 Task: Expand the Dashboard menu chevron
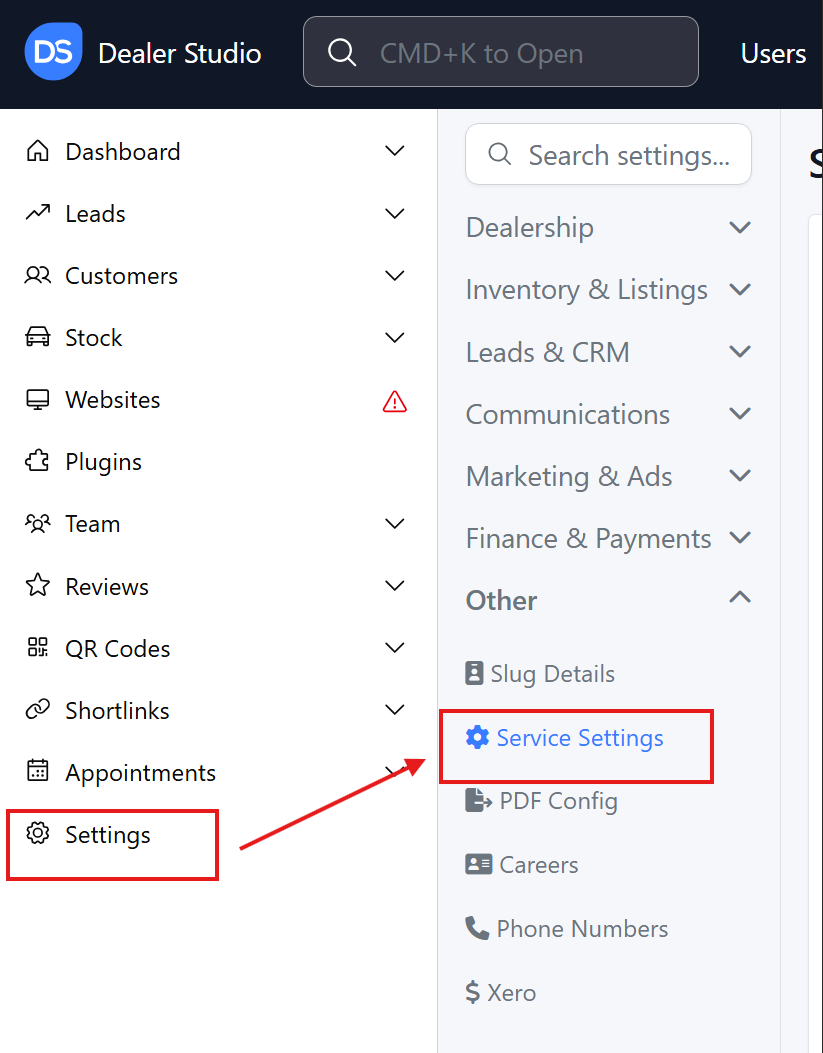pos(395,152)
